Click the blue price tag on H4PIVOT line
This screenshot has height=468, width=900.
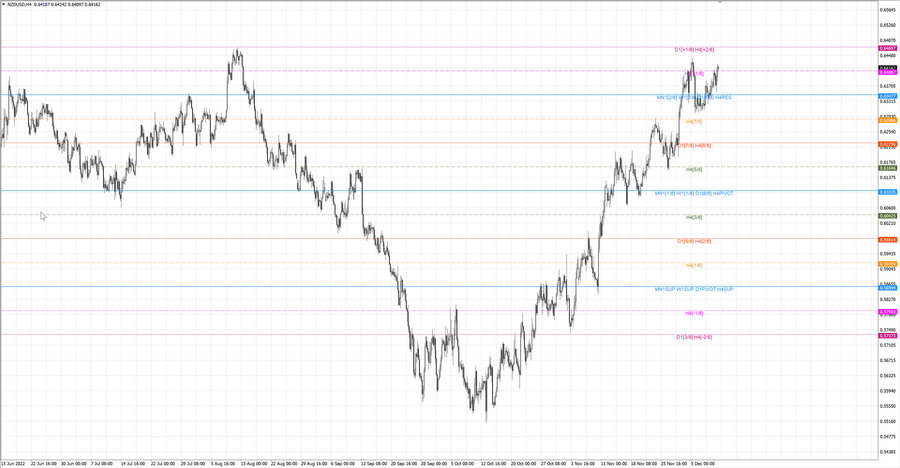(x=887, y=192)
